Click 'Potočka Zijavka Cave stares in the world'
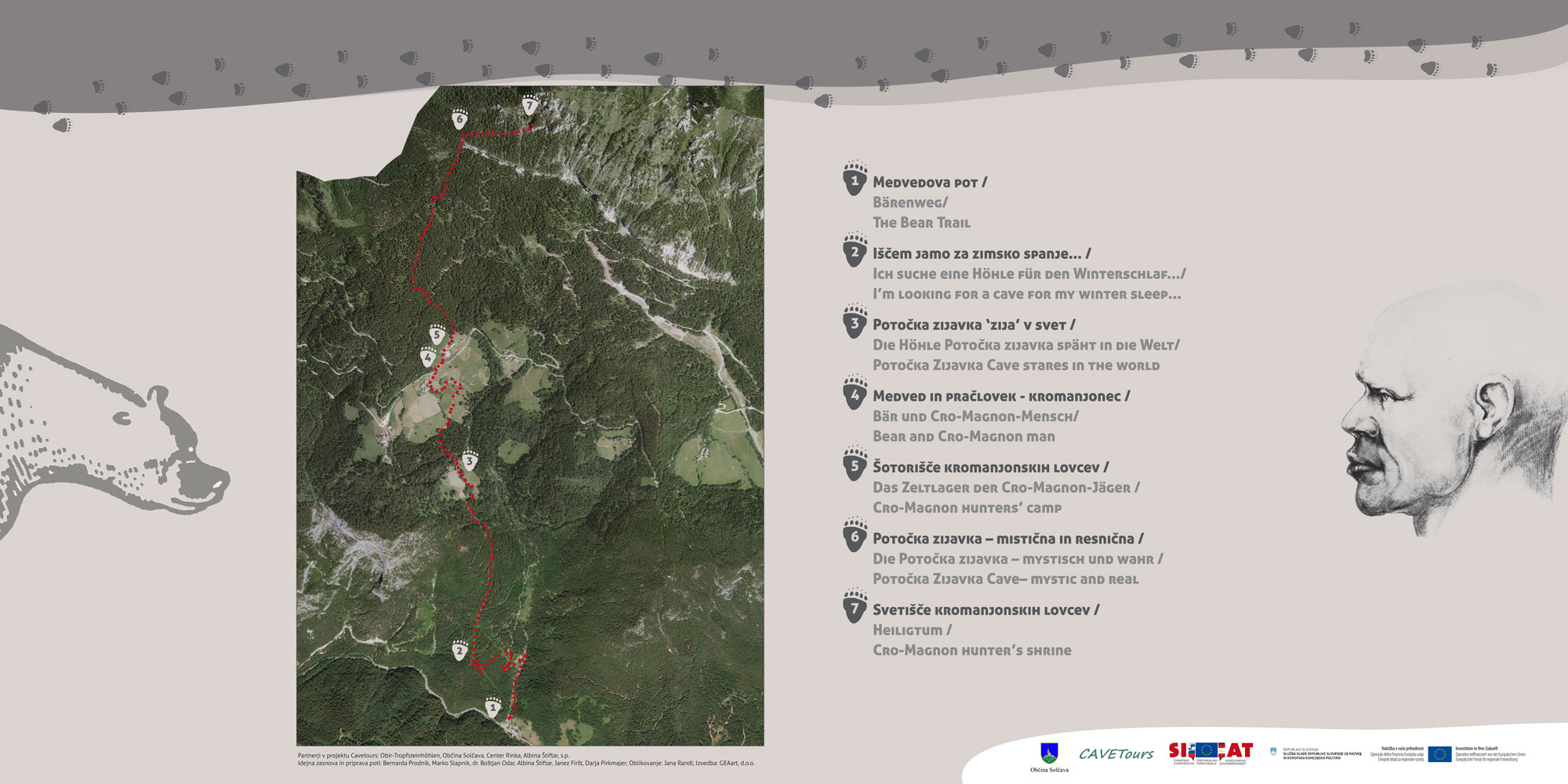Screen dimensions: 1568x784 [x=1016, y=365]
